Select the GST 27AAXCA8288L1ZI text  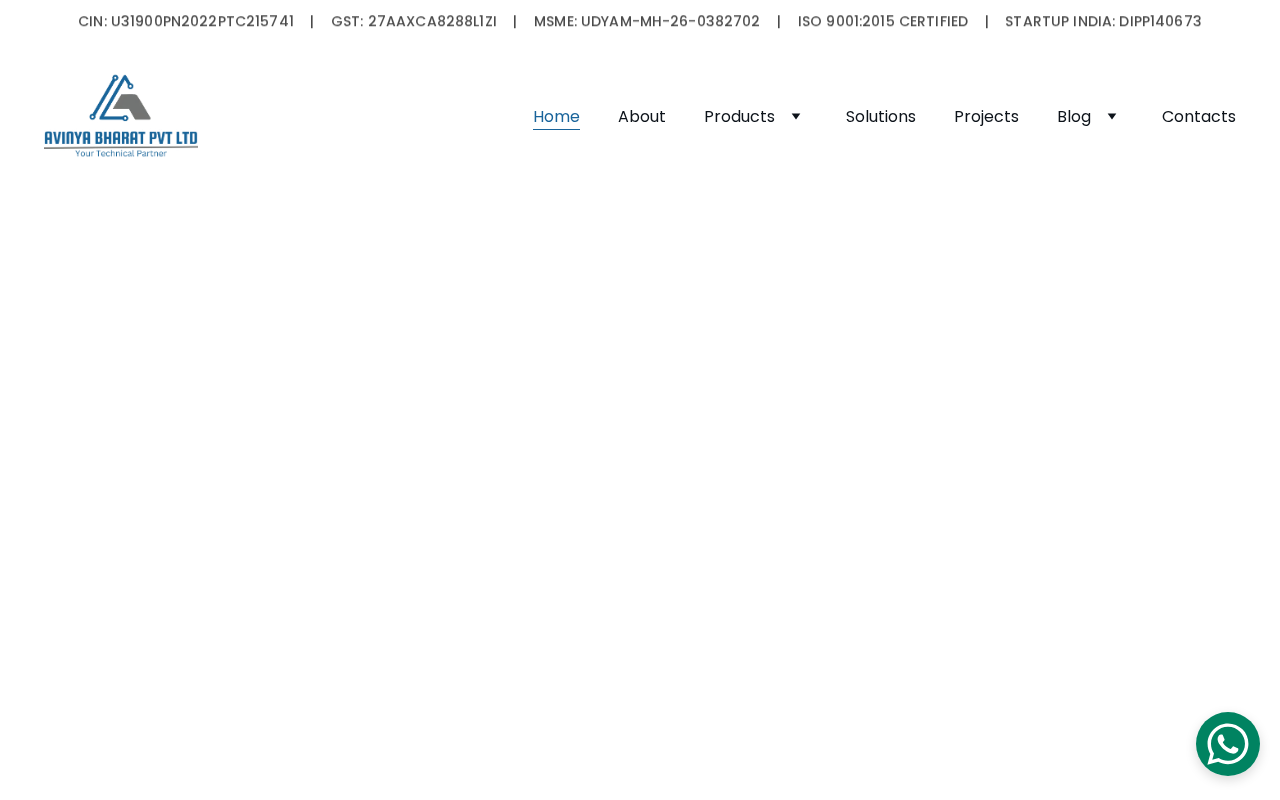[x=414, y=21]
